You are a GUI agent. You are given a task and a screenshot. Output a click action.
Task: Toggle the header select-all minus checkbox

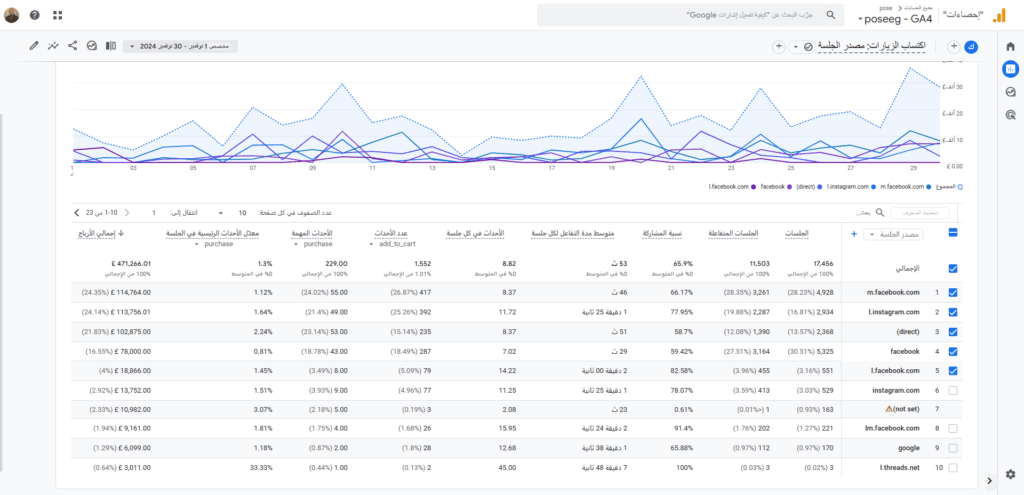pyautogui.click(x=952, y=232)
